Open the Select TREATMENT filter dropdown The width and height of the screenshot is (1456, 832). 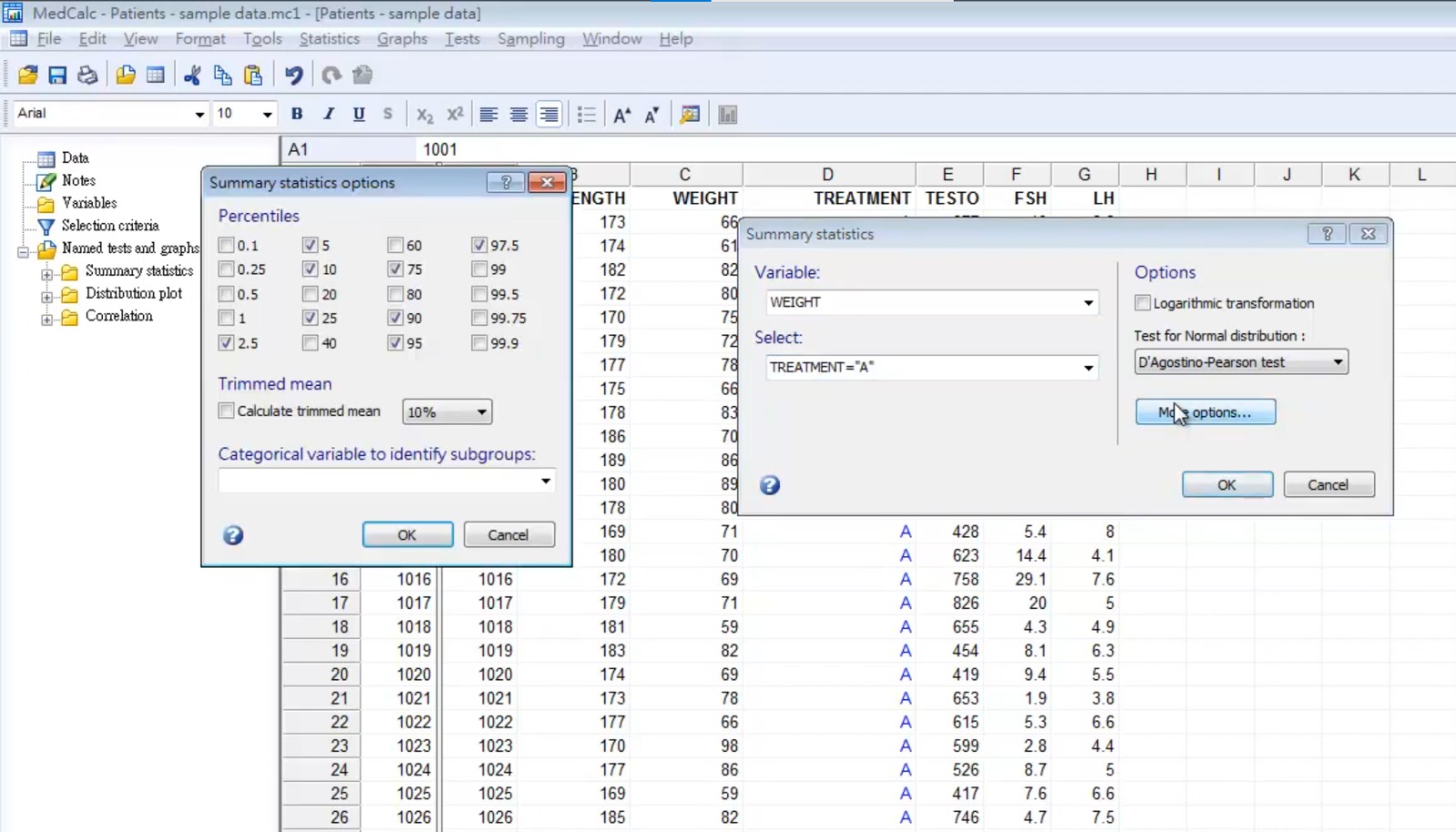pyautogui.click(x=1088, y=368)
